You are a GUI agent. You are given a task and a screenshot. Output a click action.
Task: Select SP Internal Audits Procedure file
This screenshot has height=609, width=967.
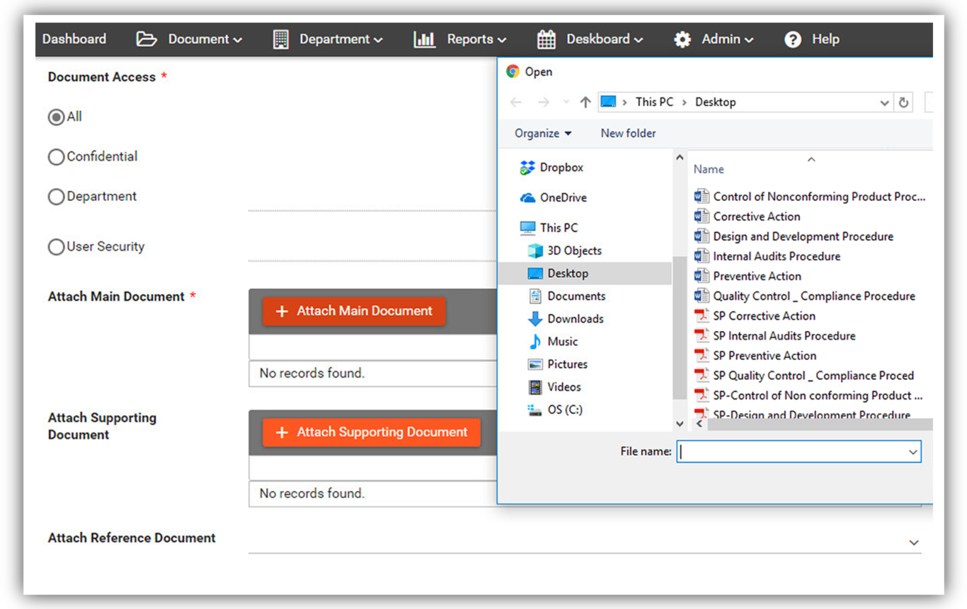[775, 336]
